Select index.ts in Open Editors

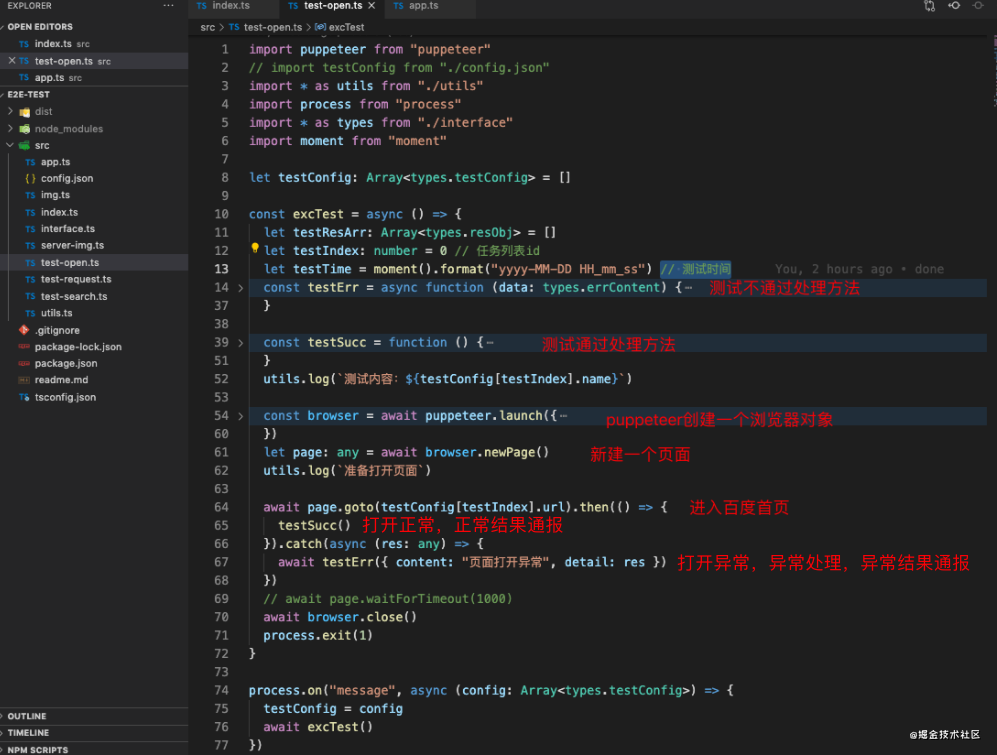(53, 44)
